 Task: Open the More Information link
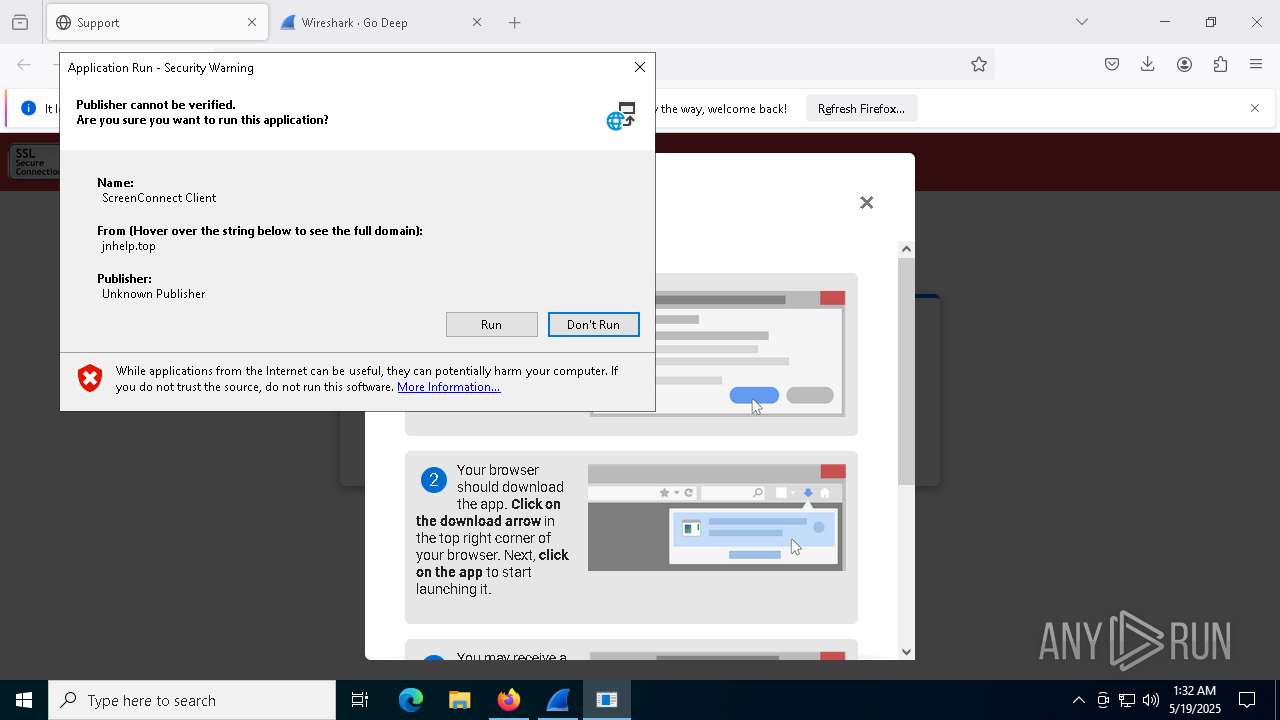(x=448, y=387)
